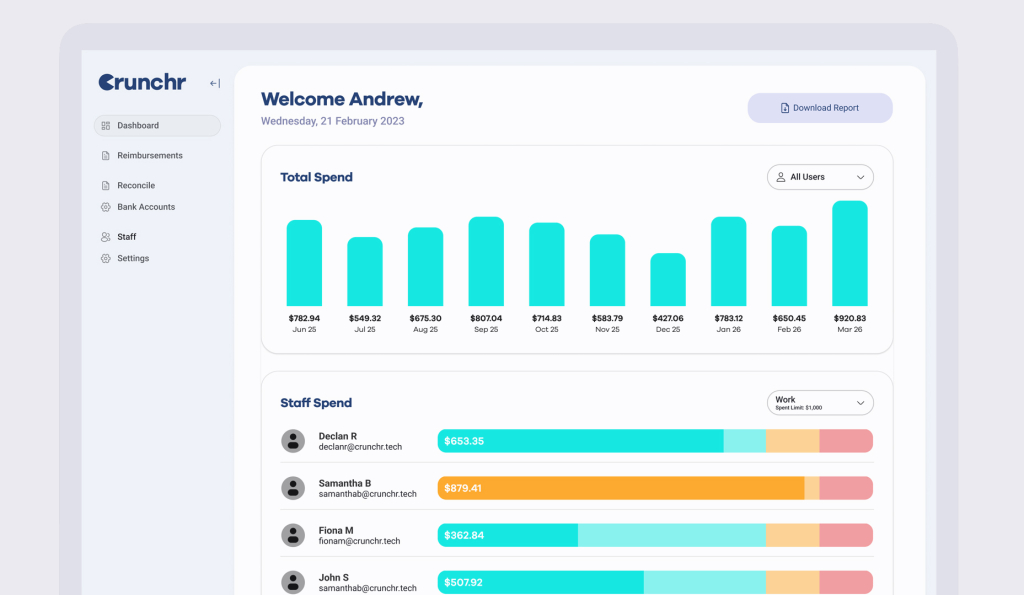Click Samantha B's $879.41 orange spend bar
The height and width of the screenshot is (595, 1024).
621,488
